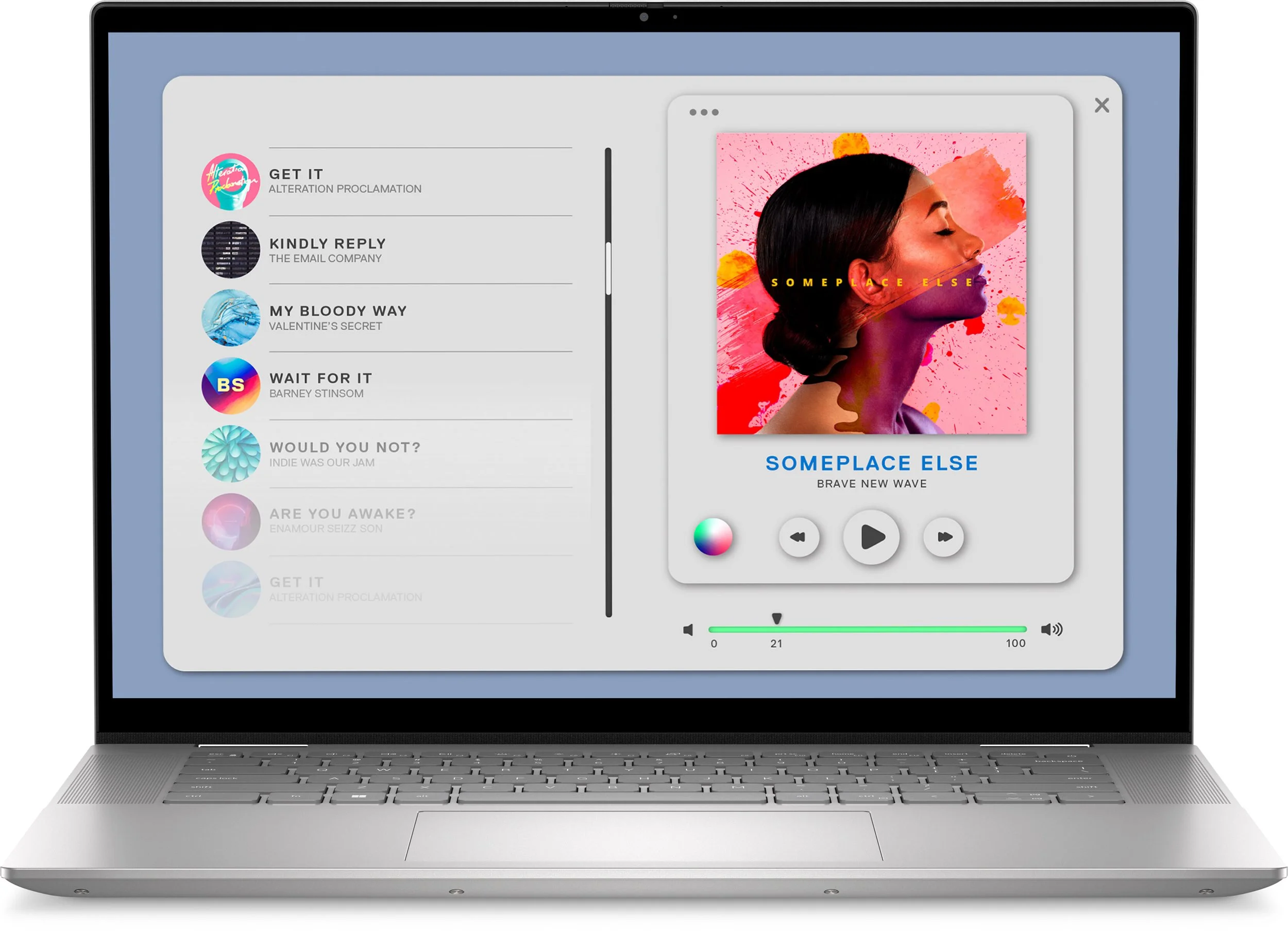The width and height of the screenshot is (1288, 949).
Task: Select the Are You Awake? track
Action: click(343, 514)
